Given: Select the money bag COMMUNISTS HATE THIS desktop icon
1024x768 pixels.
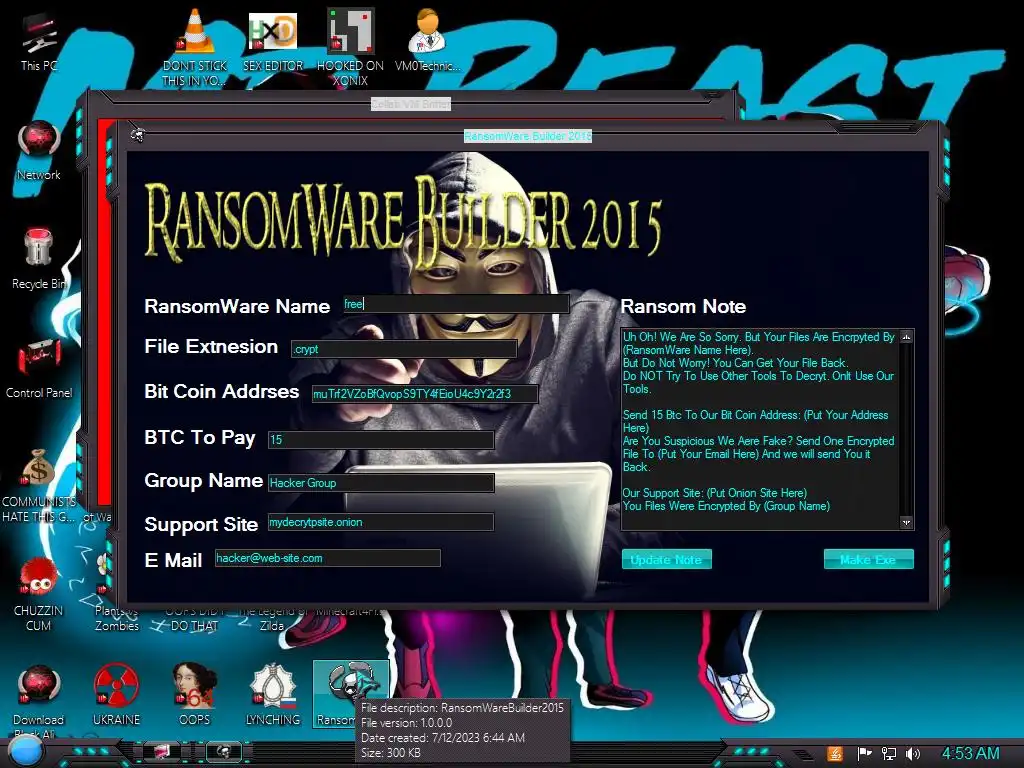Looking at the screenshot, I should pyautogui.click(x=39, y=486).
